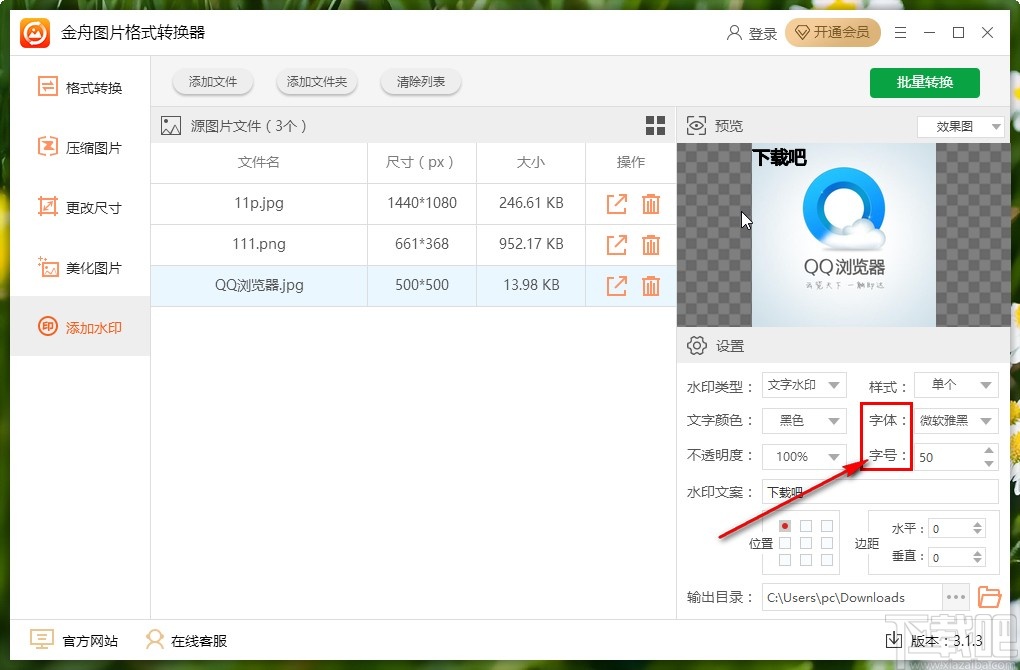Click the hamburger menu icon near window controls
This screenshot has width=1020, height=670.
pyautogui.click(x=899, y=32)
